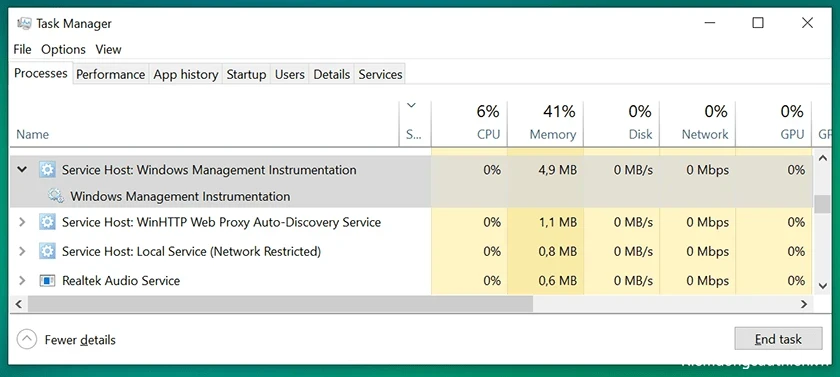The image size is (840, 377).
Task: Click the Fewer details link
Action: (80, 340)
